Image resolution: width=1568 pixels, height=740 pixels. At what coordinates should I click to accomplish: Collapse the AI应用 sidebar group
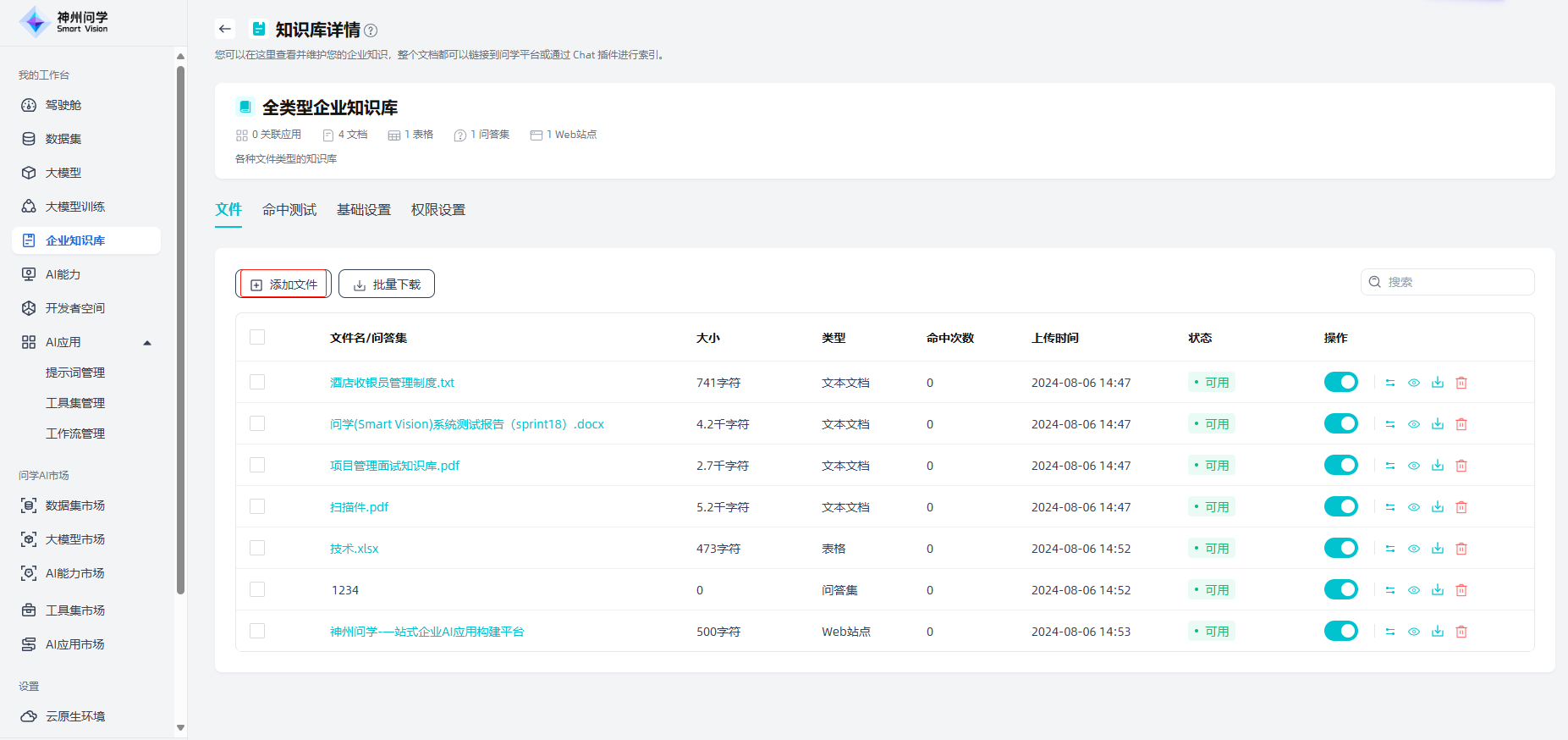coord(147,343)
